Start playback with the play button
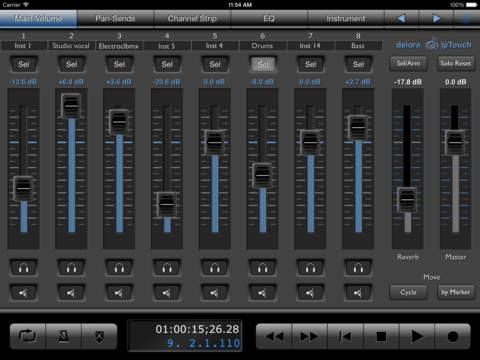Screen dimensions: 480x360 coord(416,336)
